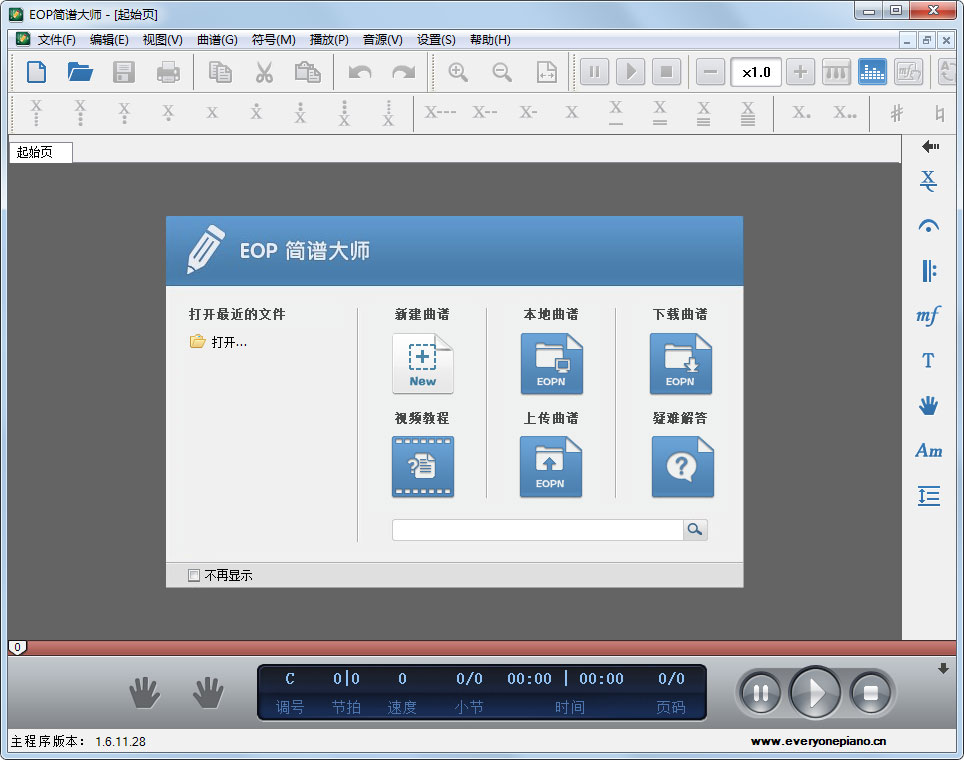This screenshot has width=964, height=760.
Task: Click the 打开... link to open a file
Action: click(228, 342)
